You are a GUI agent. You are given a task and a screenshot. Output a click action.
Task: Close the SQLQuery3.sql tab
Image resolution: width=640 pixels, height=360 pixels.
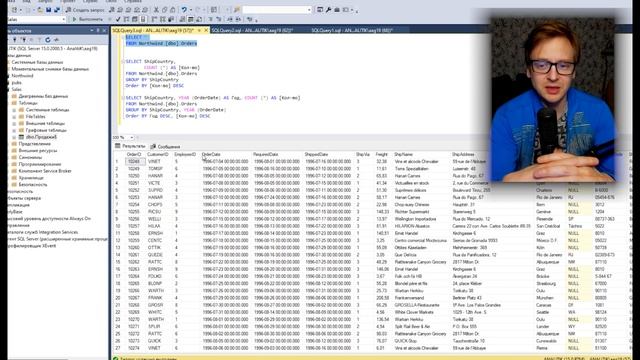206,30
